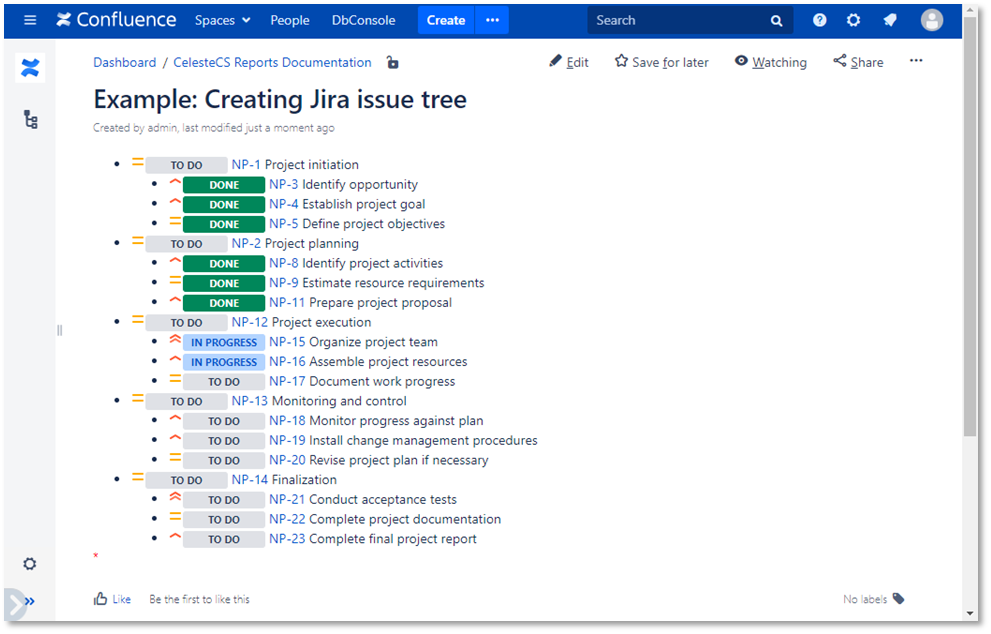
Task: Open issue NP-23 link
Action: click(287, 539)
